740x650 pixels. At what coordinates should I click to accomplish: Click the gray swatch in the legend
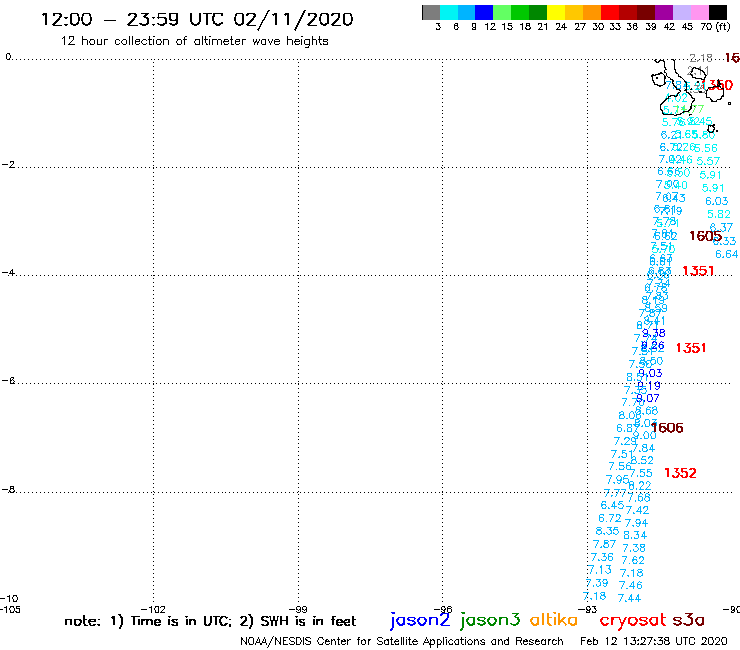click(431, 12)
